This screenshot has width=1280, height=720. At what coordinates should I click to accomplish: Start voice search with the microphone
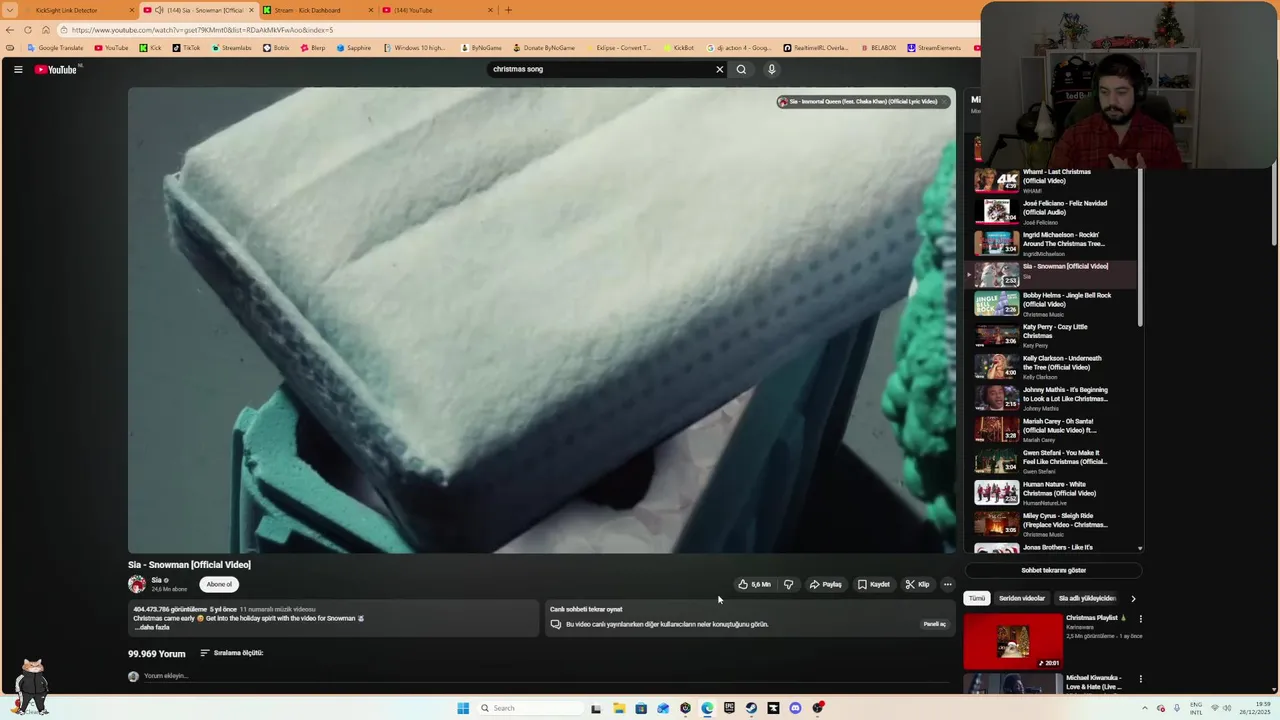771,69
